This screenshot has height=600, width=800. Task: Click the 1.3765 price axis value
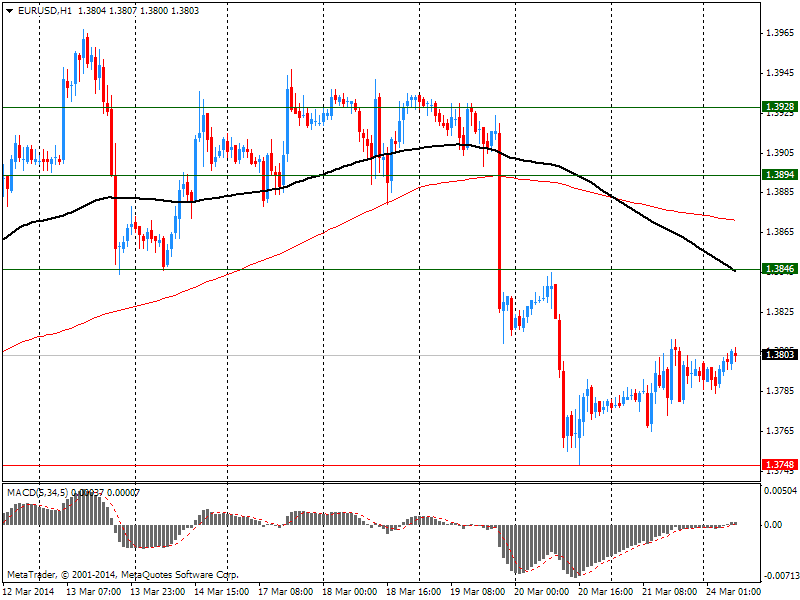pyautogui.click(x=780, y=431)
